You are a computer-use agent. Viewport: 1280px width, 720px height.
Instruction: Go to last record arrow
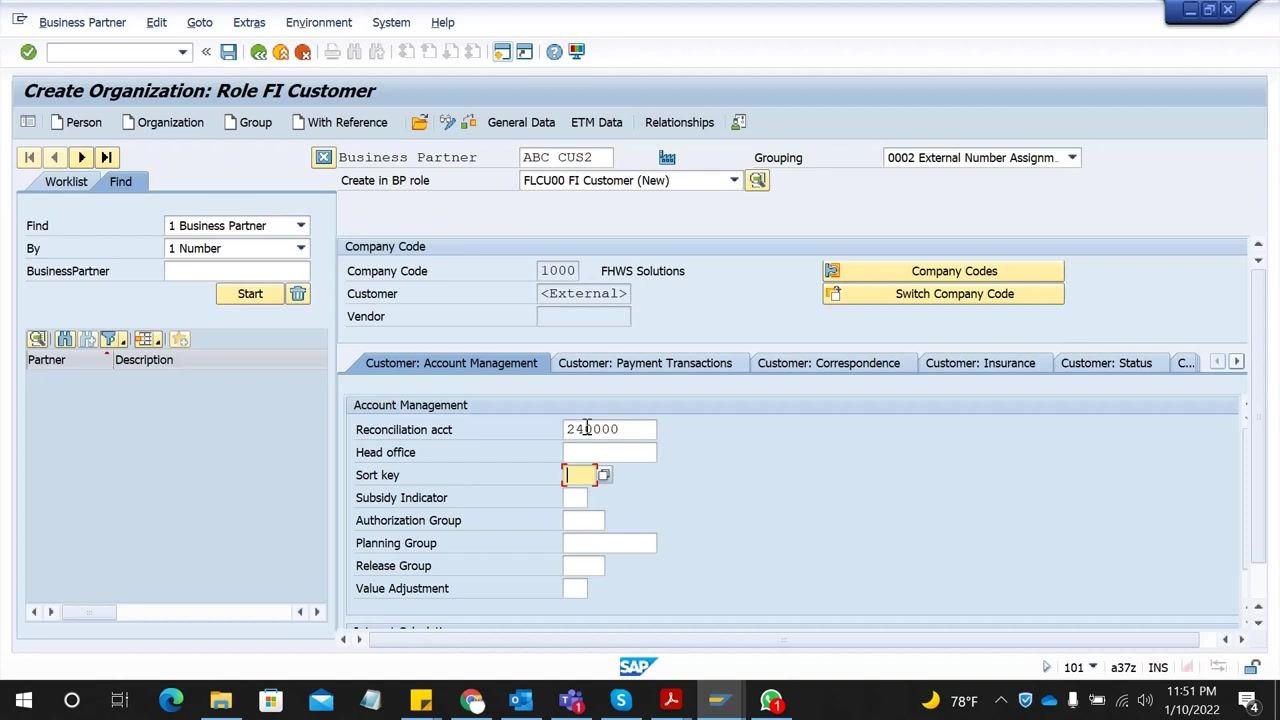(x=107, y=157)
